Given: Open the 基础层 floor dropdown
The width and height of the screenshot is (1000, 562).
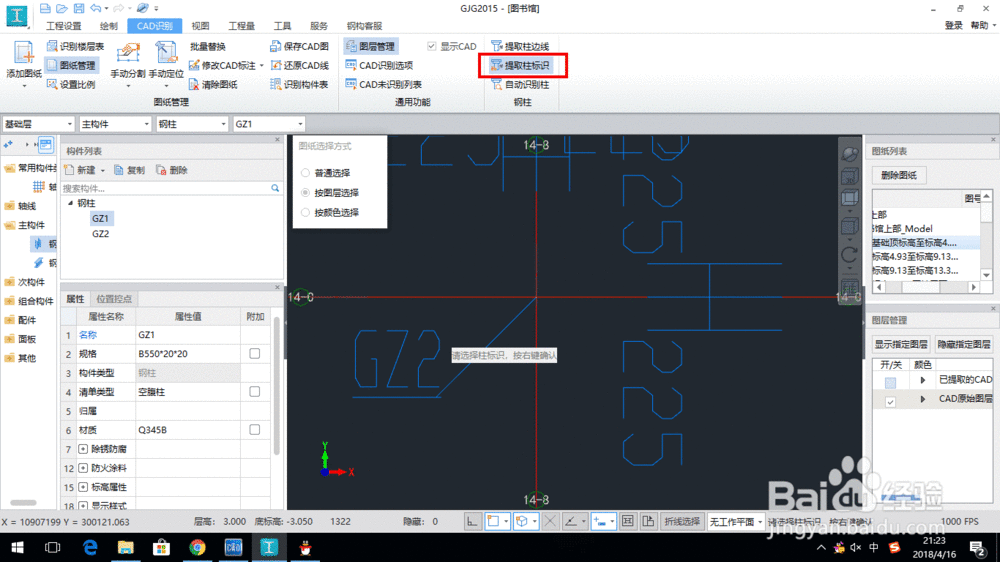Looking at the screenshot, I should point(36,124).
